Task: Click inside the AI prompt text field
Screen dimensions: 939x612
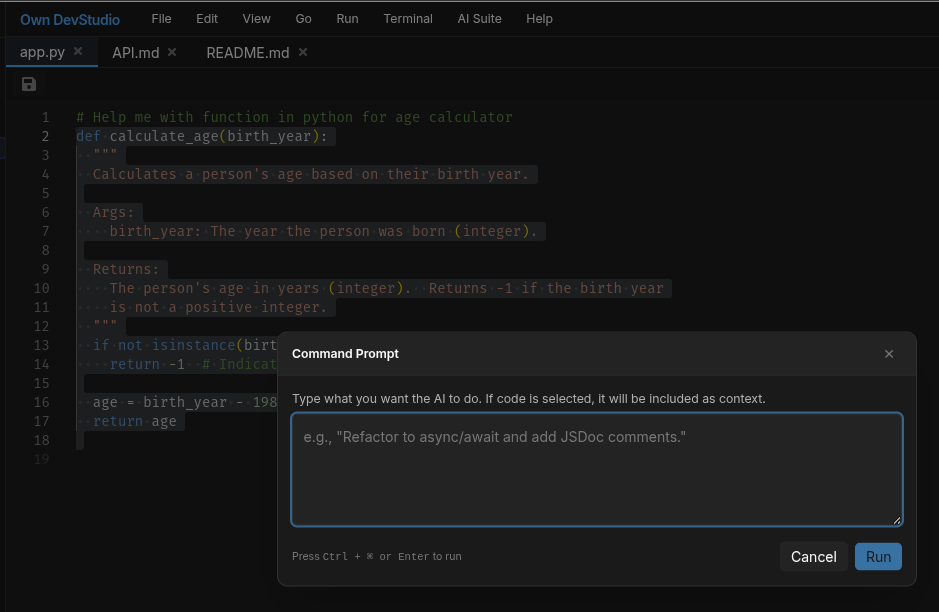Action: click(x=596, y=468)
